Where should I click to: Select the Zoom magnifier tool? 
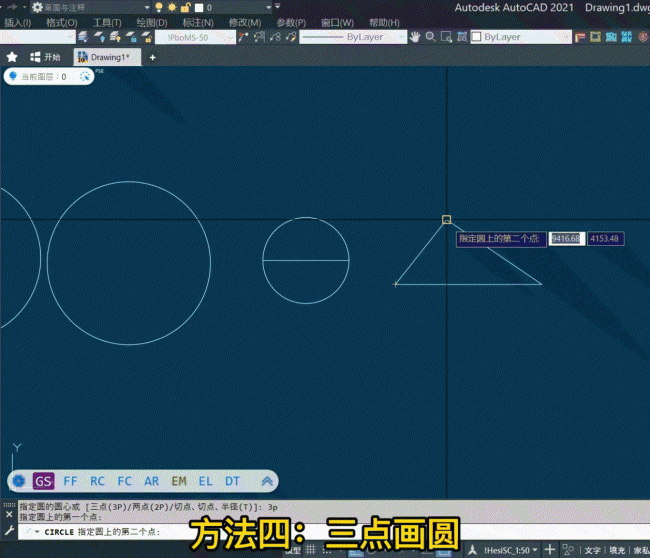[431, 37]
